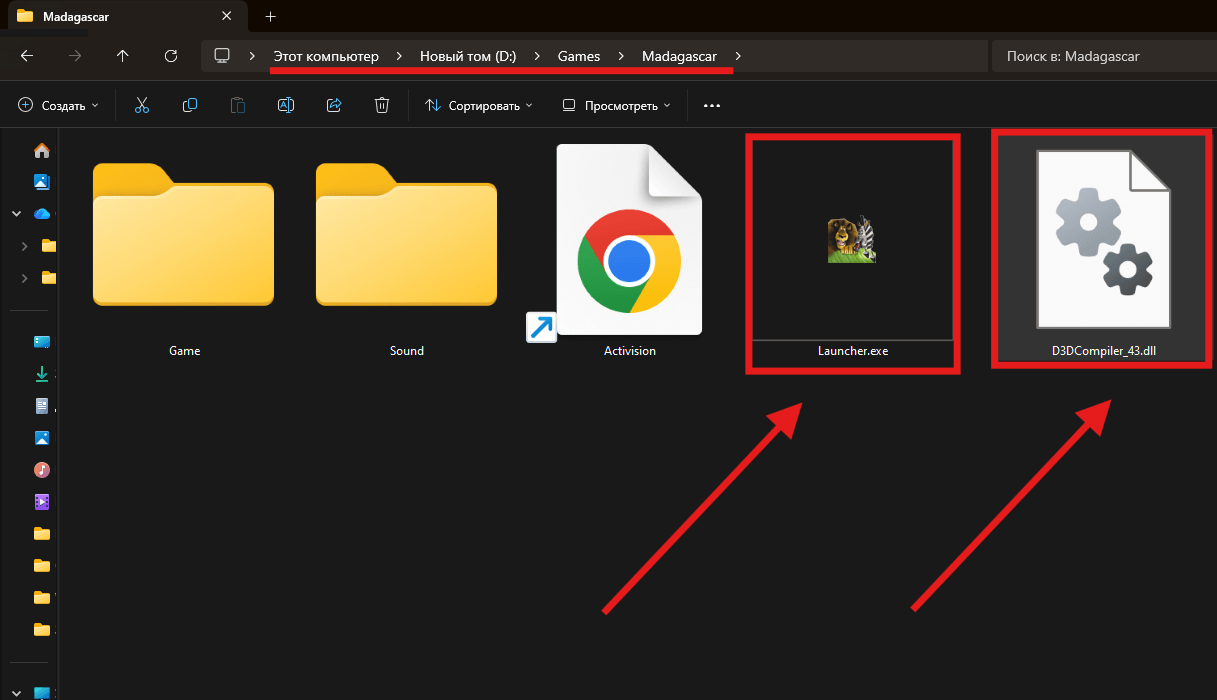Click the Copy icon in toolbar
Screen dimensions: 1217x700
tap(189, 105)
